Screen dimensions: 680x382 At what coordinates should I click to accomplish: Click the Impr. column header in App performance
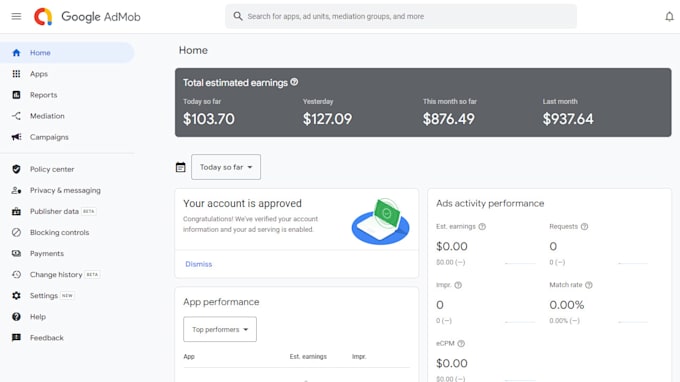359,356
